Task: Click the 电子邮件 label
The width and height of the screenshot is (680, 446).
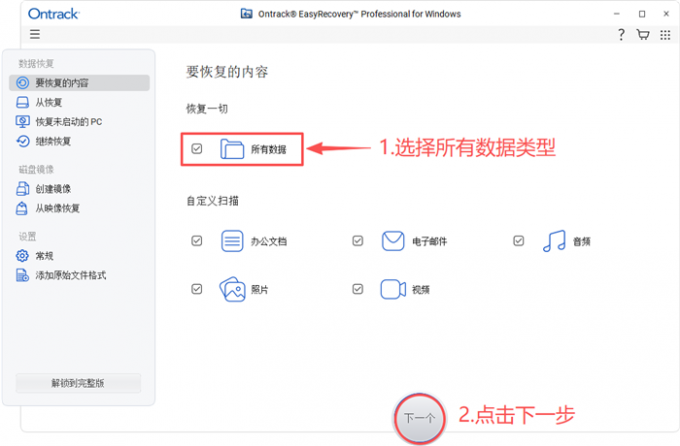Action: click(429, 242)
